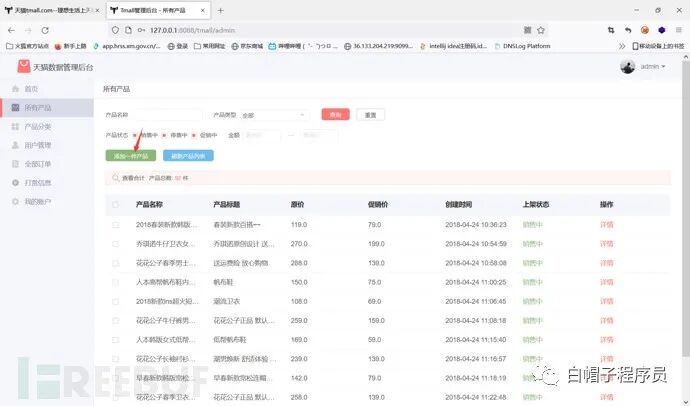Open the 产品类型 dropdown showing 全部
This screenshot has width=690, height=406.
(275, 115)
